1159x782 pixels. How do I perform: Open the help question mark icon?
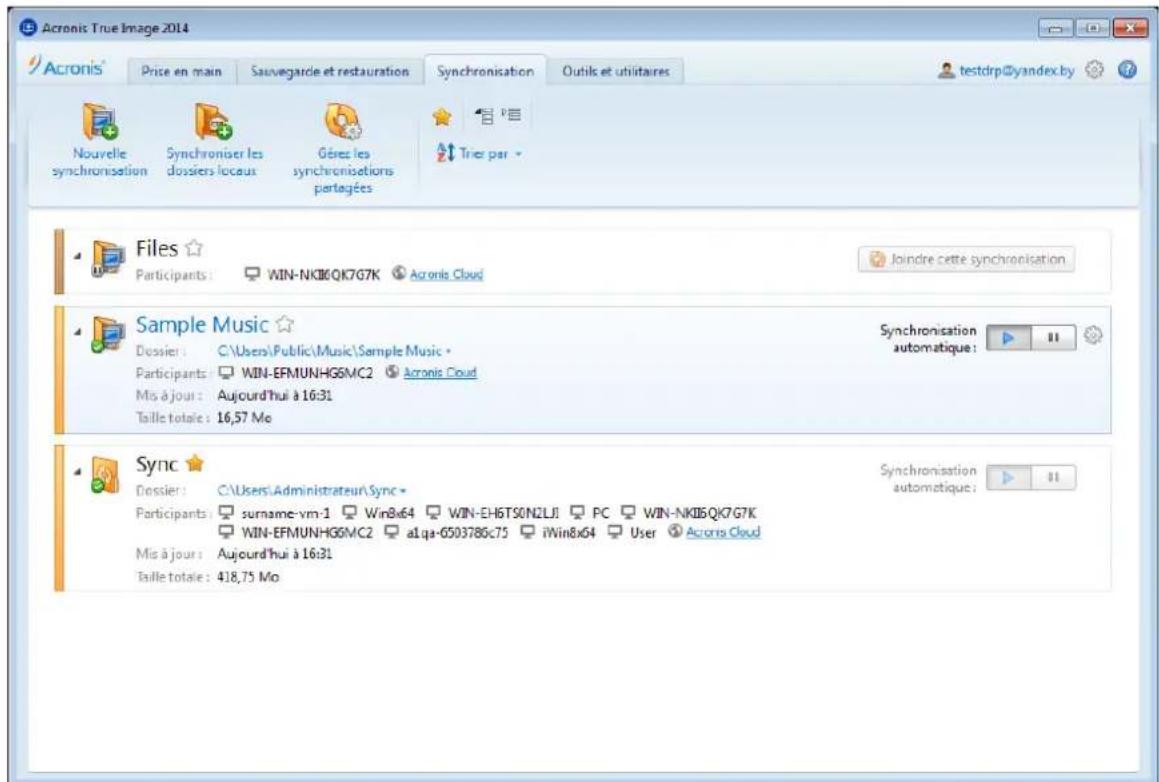[x=1126, y=70]
